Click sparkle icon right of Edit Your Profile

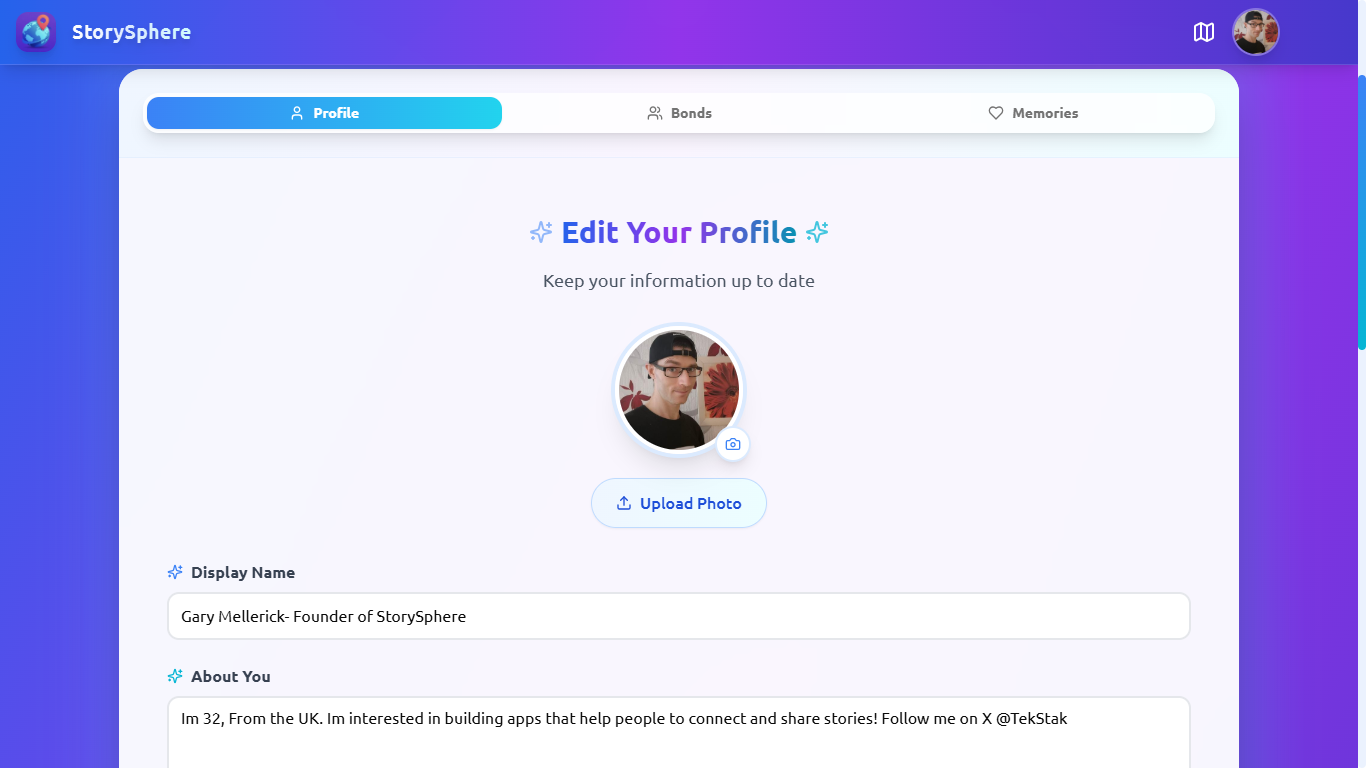817,232
